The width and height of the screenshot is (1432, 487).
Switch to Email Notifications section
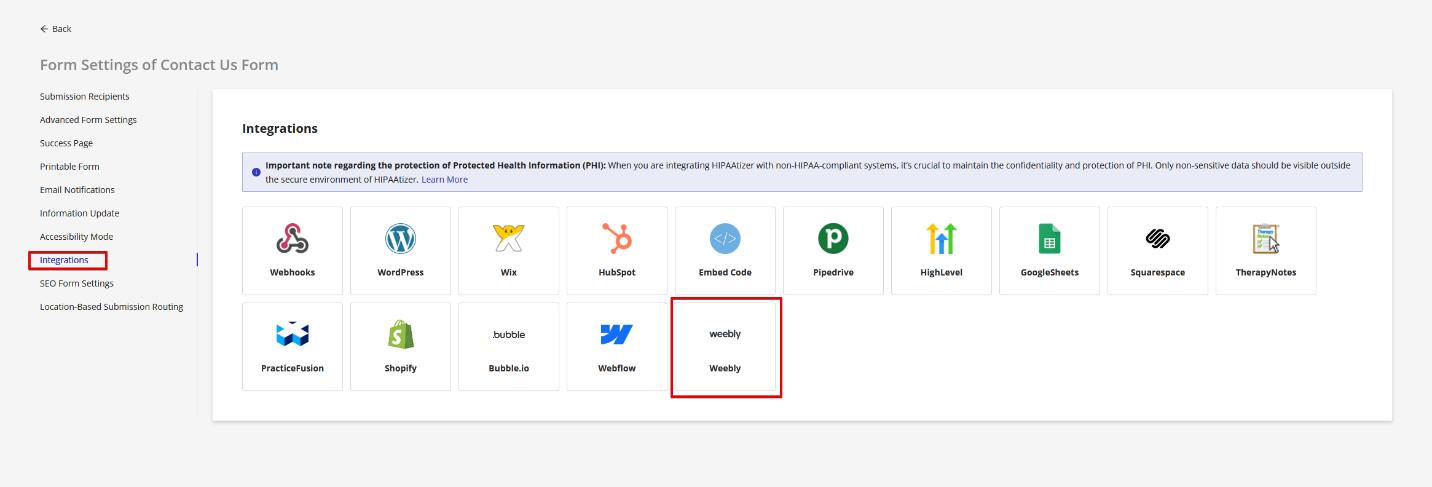(x=77, y=190)
